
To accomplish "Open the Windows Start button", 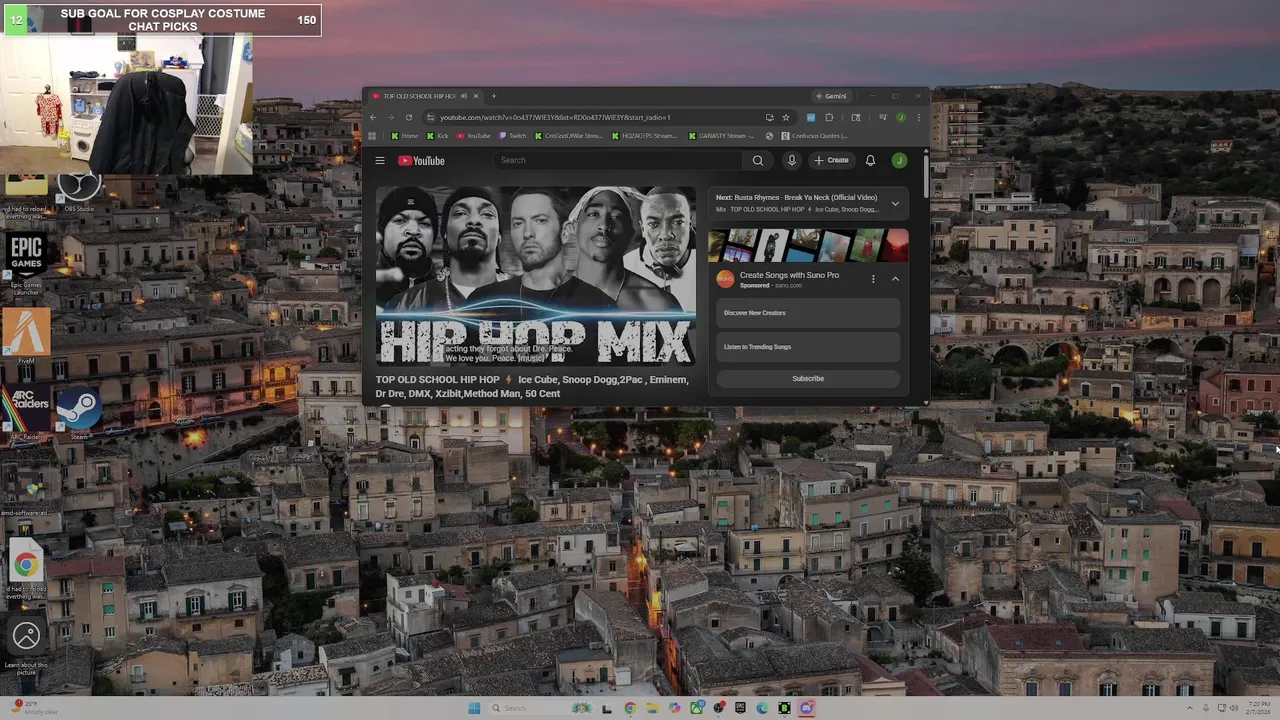I will [x=474, y=708].
